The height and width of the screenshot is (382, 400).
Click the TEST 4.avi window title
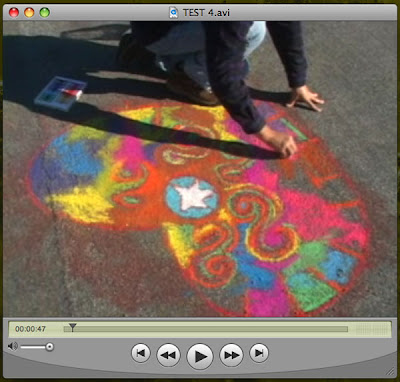(x=206, y=13)
